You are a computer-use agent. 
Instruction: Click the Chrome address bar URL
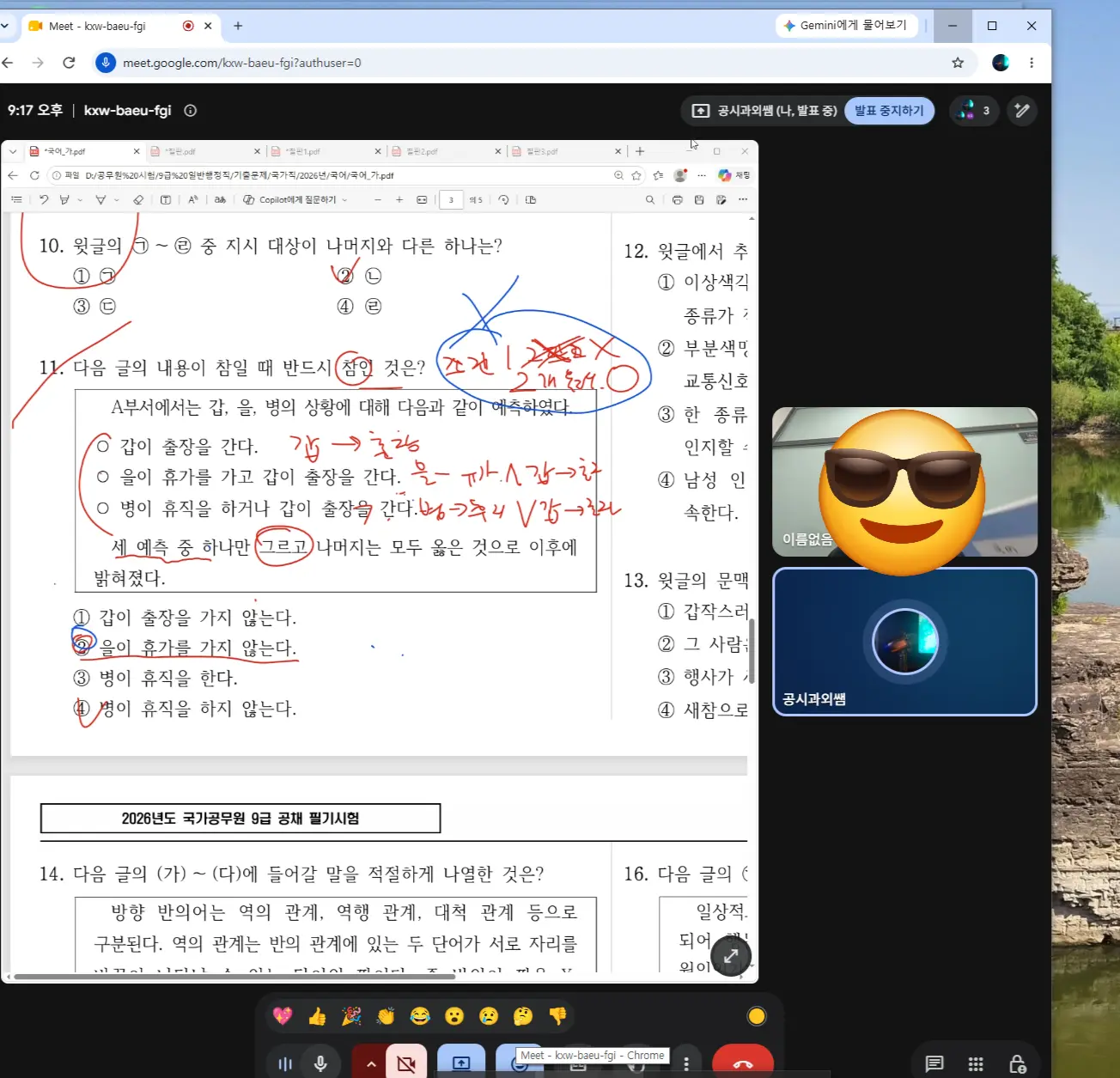(x=242, y=63)
